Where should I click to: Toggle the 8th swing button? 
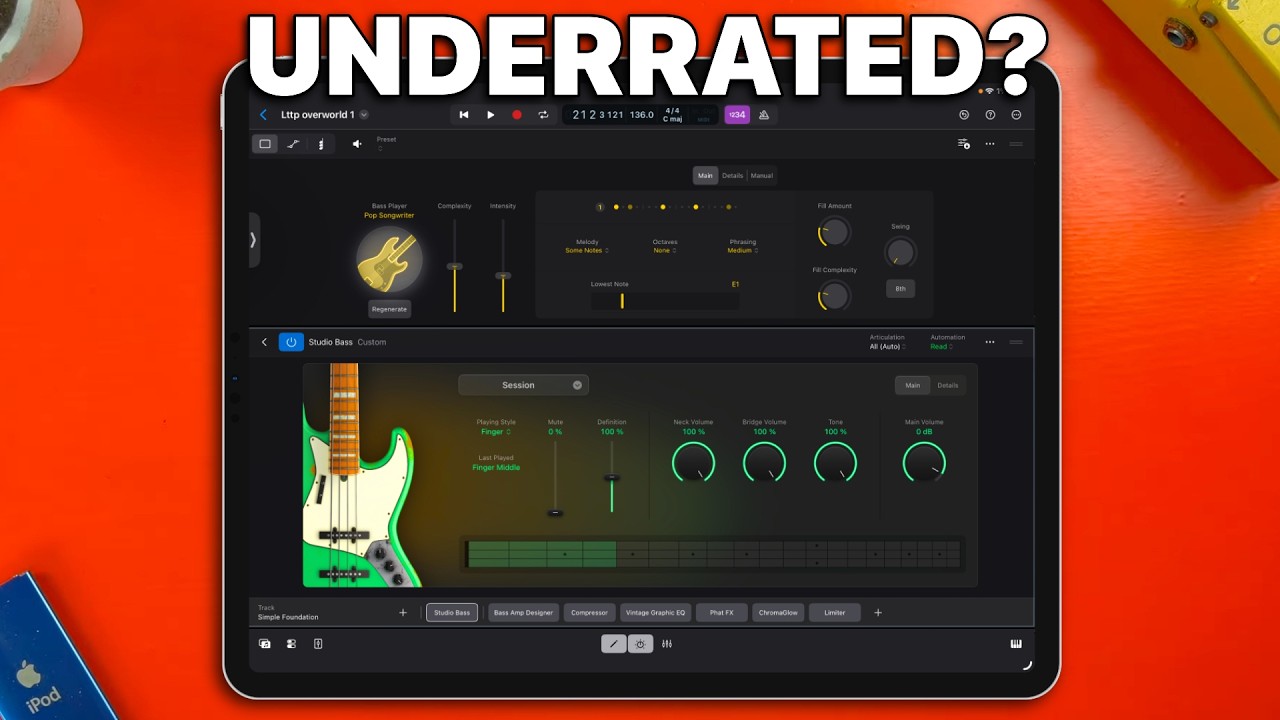tap(900, 288)
